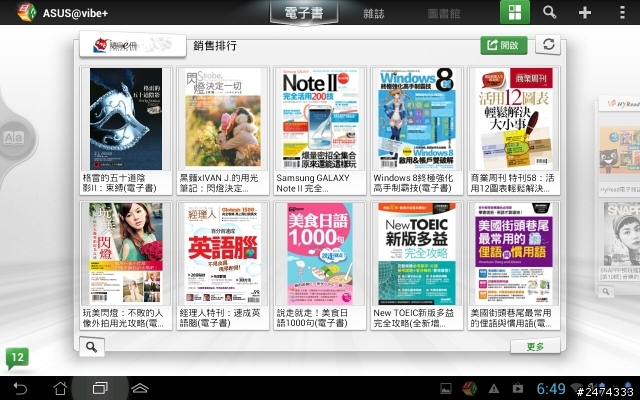Screen dimensions: 640x400
Task: Open the warning triangle notification
Action: click(x=494, y=388)
